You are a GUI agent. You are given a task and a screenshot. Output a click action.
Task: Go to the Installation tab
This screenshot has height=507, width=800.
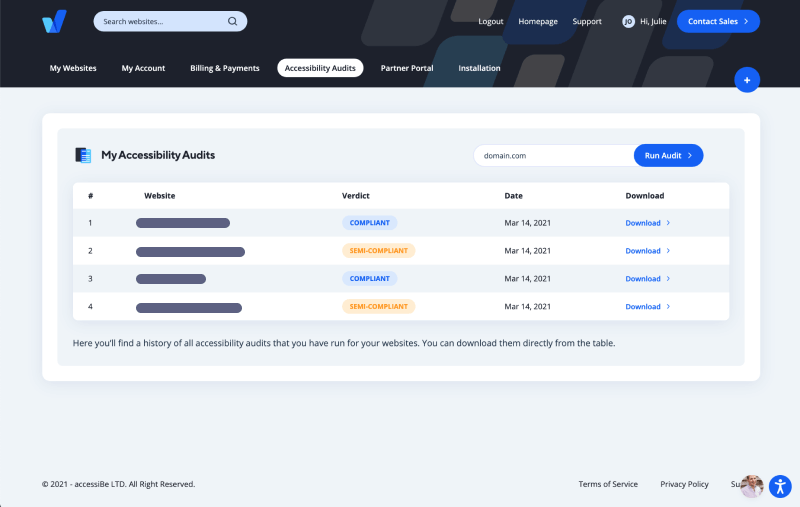point(479,68)
